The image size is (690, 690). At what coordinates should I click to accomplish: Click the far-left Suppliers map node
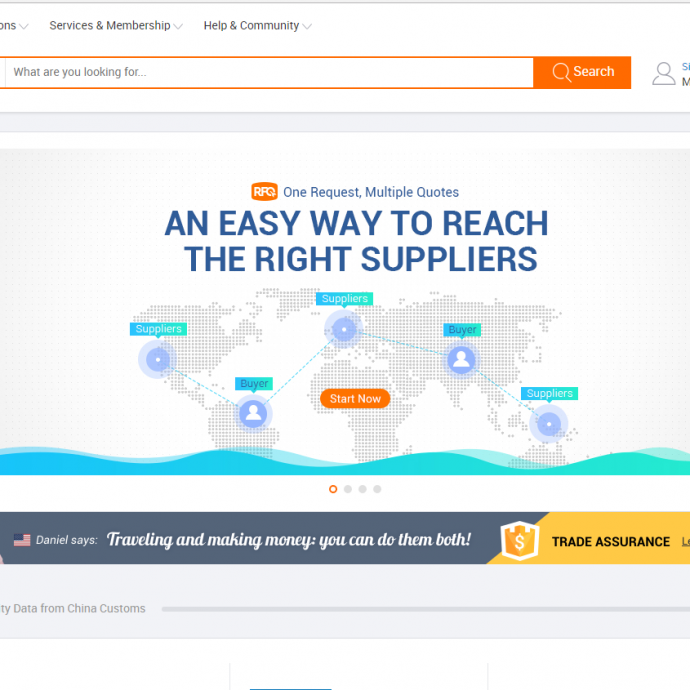158,360
